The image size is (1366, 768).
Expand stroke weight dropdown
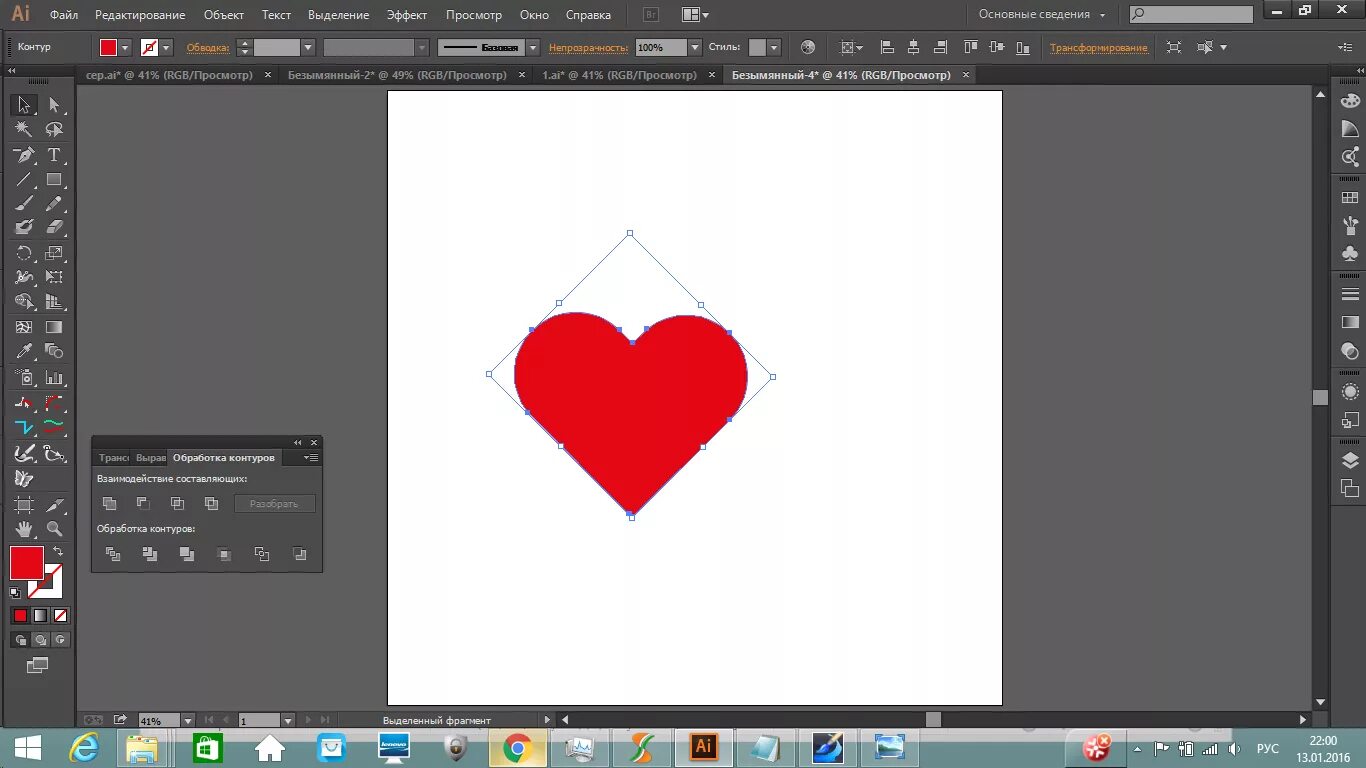click(x=308, y=47)
